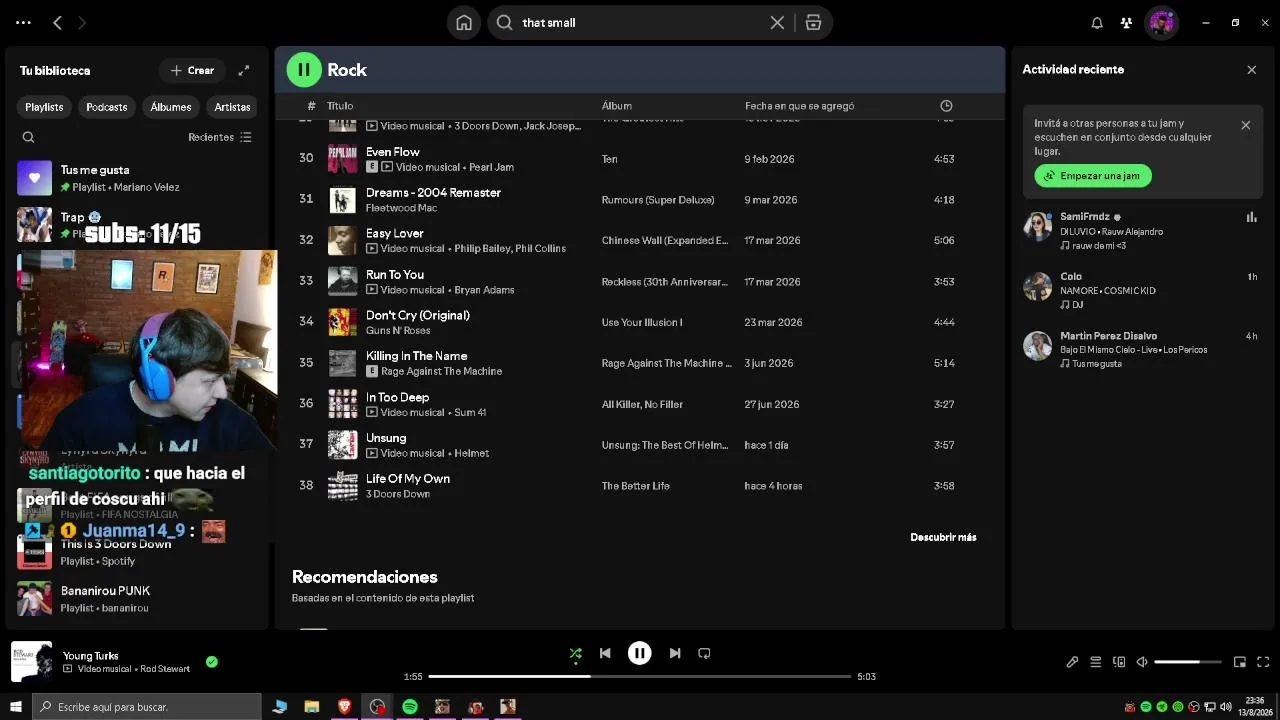This screenshot has height=720, width=1280.
Task: Toggle shuffle mode
Action: tap(575, 653)
